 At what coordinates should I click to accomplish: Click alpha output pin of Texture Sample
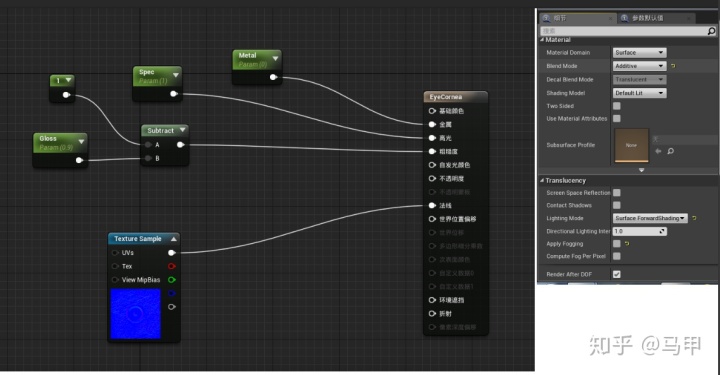point(171,307)
